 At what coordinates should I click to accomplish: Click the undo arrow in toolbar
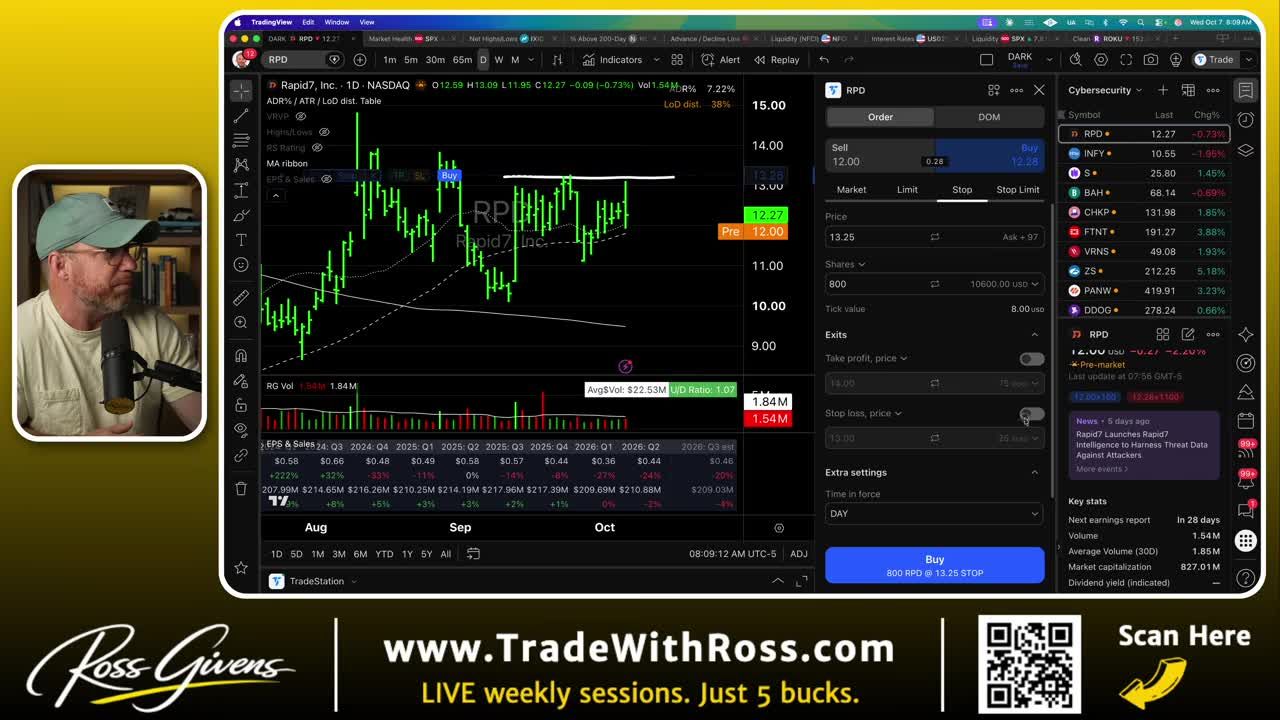(824, 60)
